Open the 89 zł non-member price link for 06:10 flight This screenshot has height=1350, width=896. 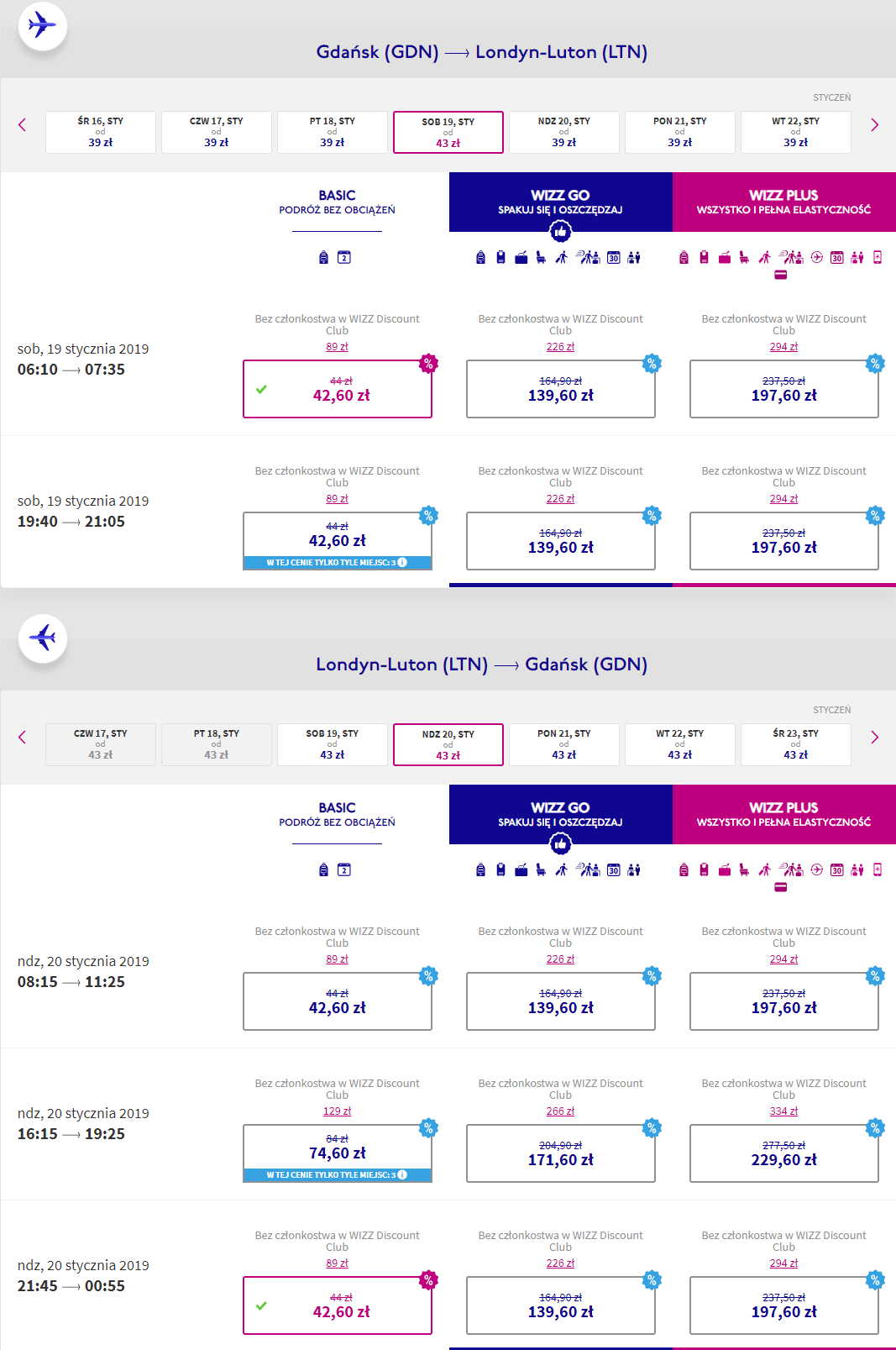(338, 347)
